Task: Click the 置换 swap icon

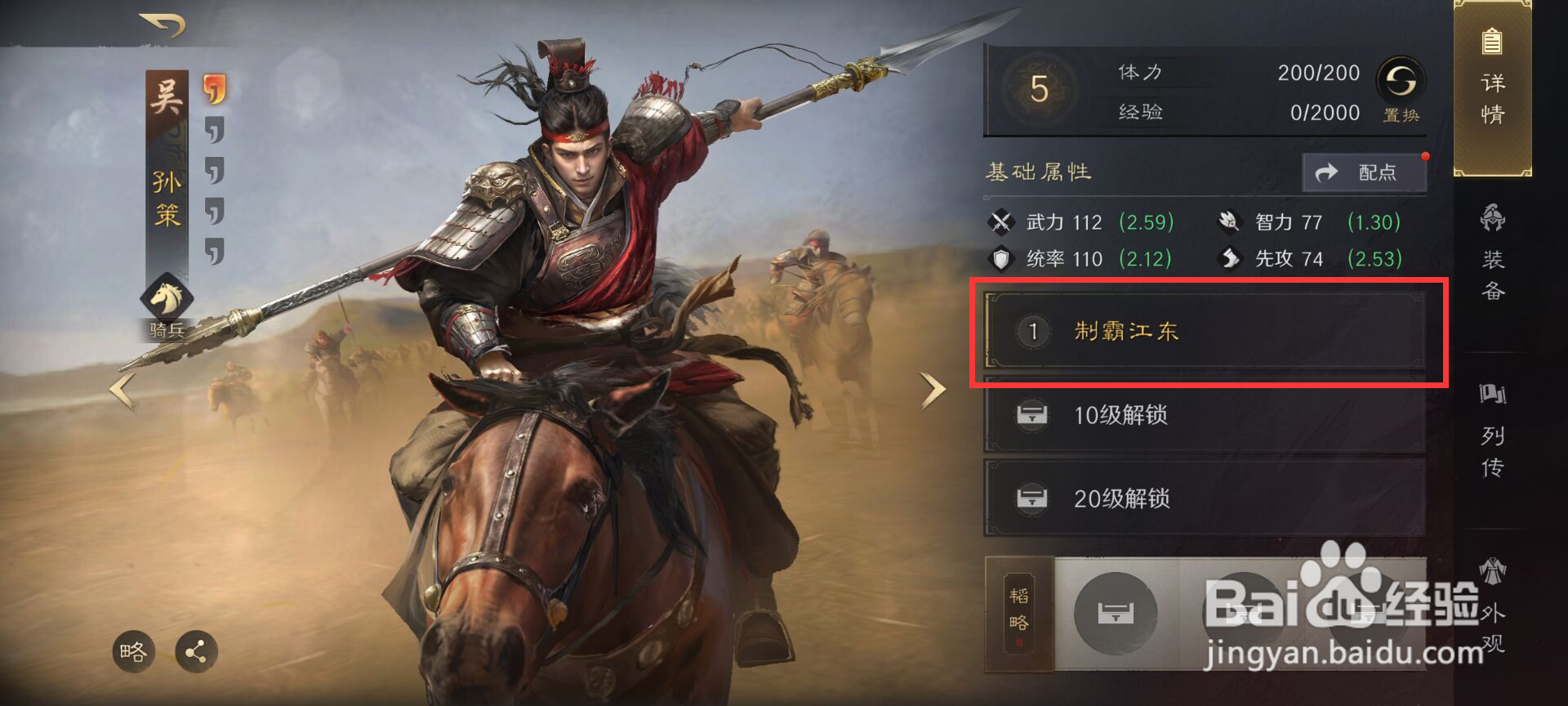Action: (x=1401, y=90)
